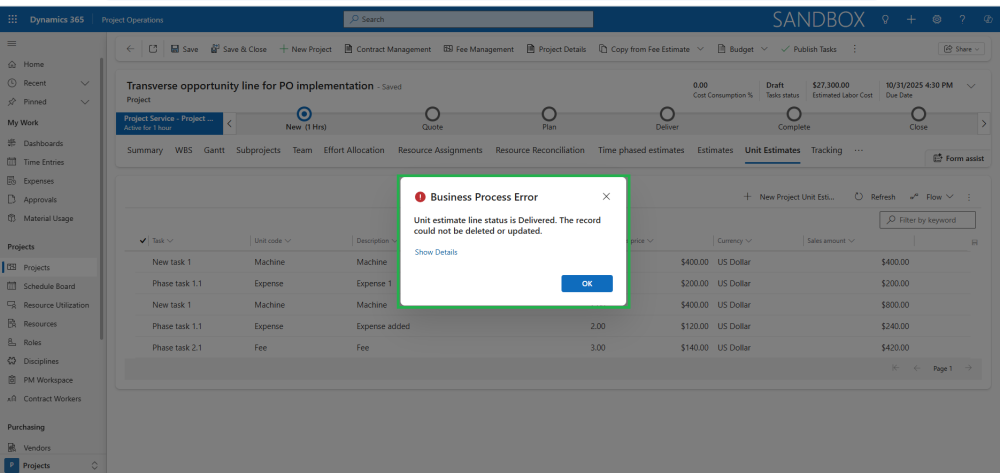Open record in new window icon
Viewport: 1000px width, 473px height.
[x=153, y=49]
